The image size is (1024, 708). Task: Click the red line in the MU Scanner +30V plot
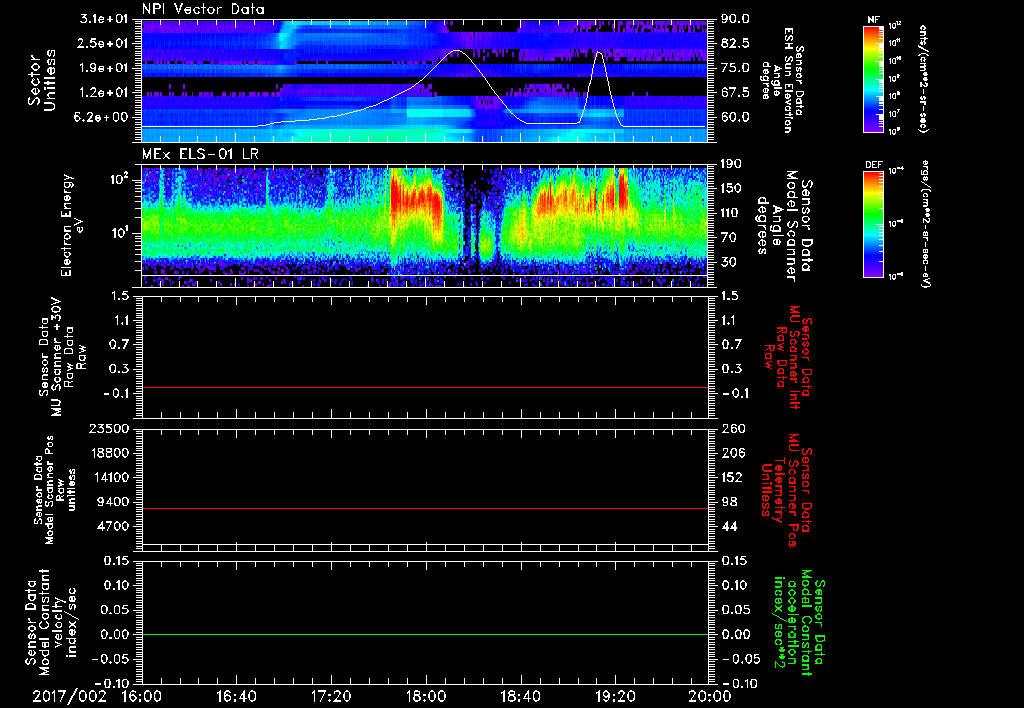(425, 388)
